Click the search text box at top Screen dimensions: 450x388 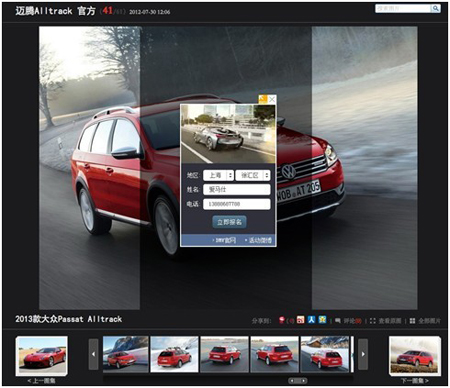tap(403, 8)
